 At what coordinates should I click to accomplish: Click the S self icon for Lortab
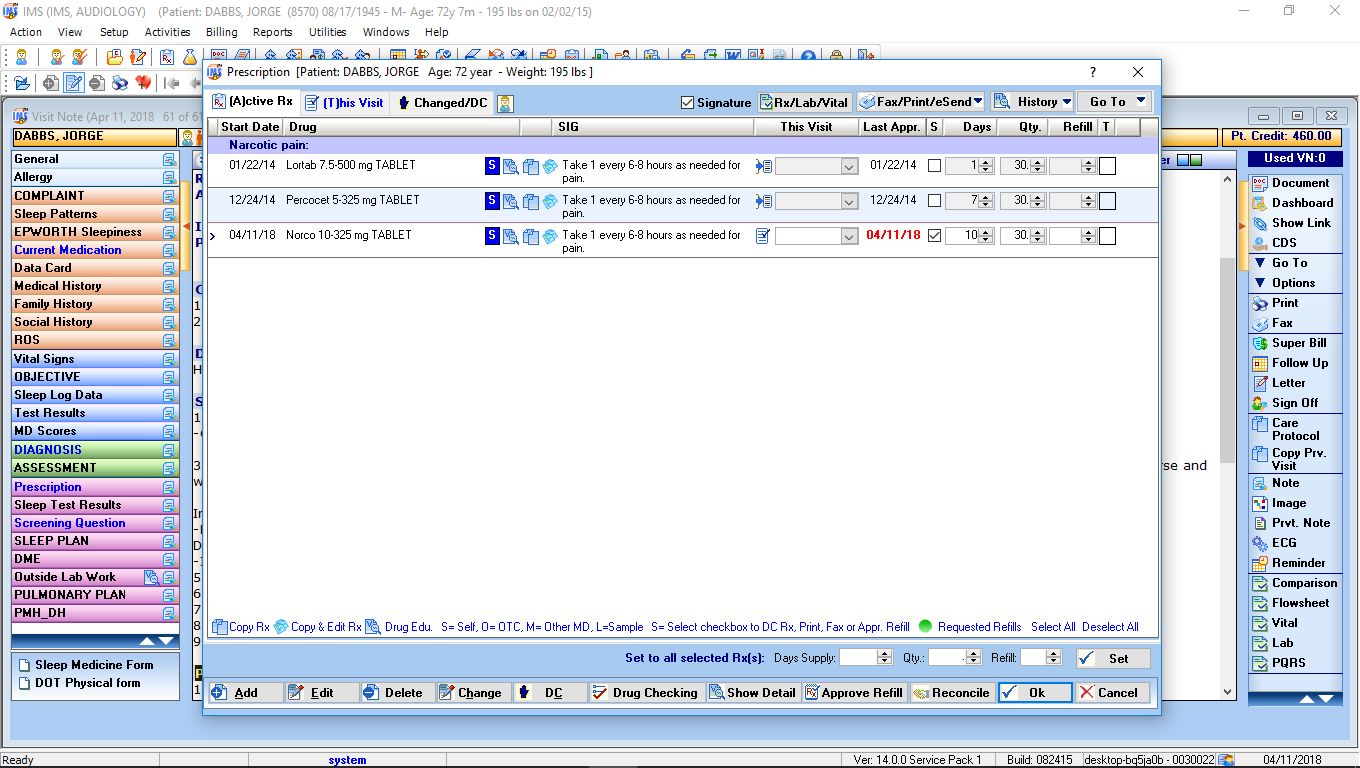pyautogui.click(x=492, y=166)
